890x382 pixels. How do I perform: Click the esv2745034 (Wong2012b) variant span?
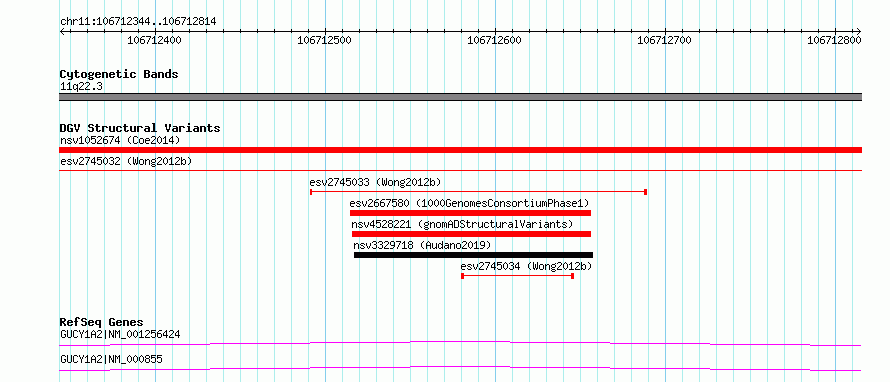[x=518, y=276]
